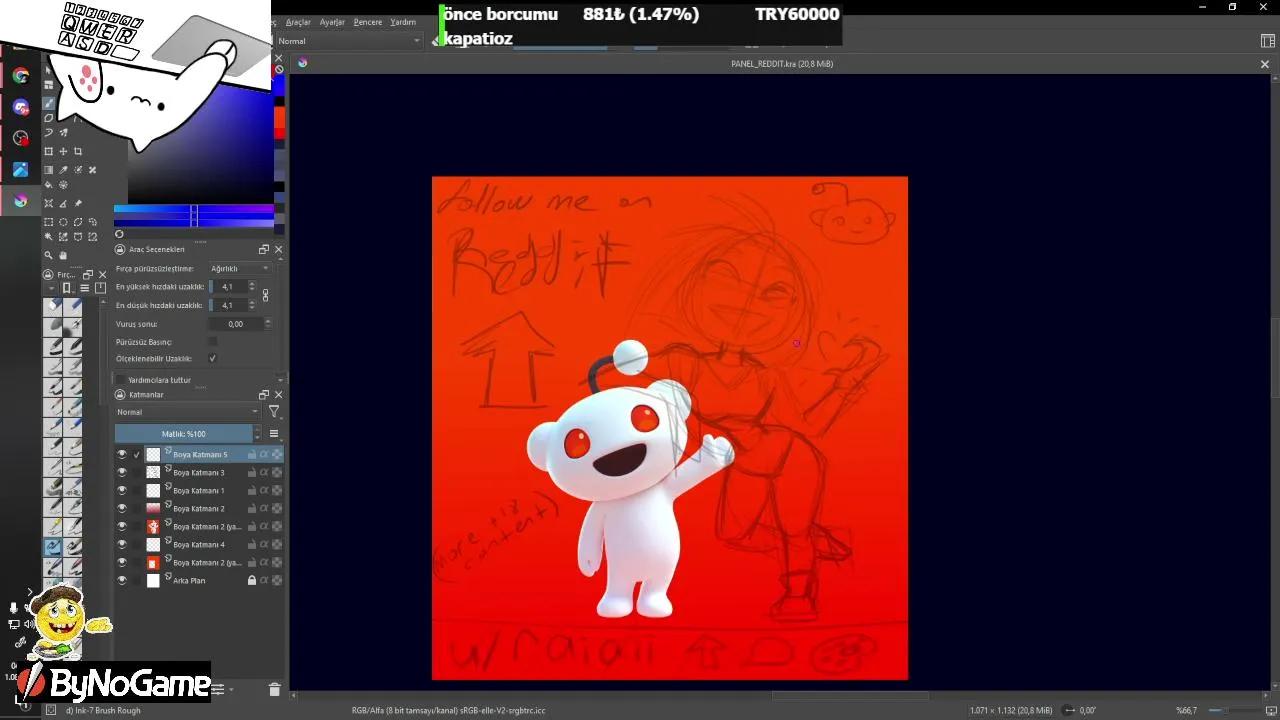Close the Araç Seçenekleri docker
Viewport: 1280px width, 720px height.
point(278,249)
